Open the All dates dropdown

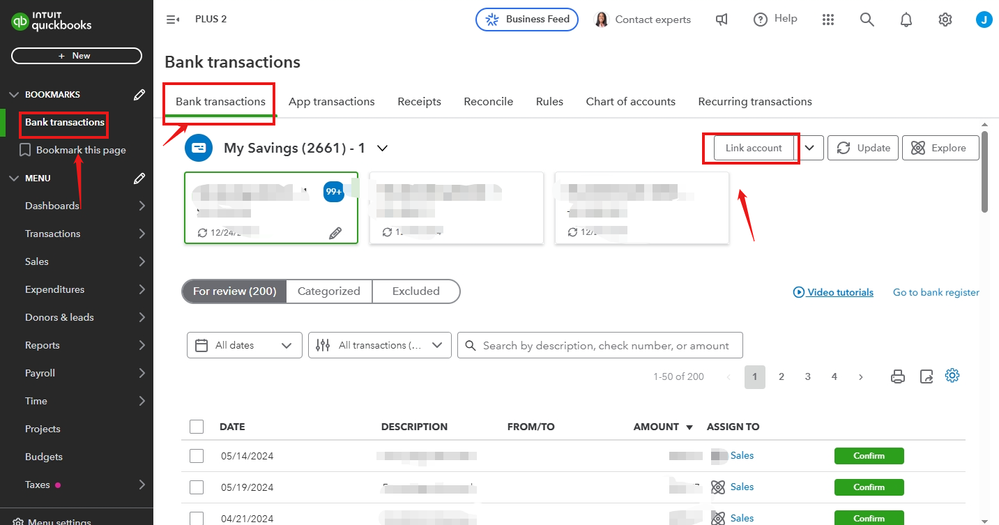point(245,345)
